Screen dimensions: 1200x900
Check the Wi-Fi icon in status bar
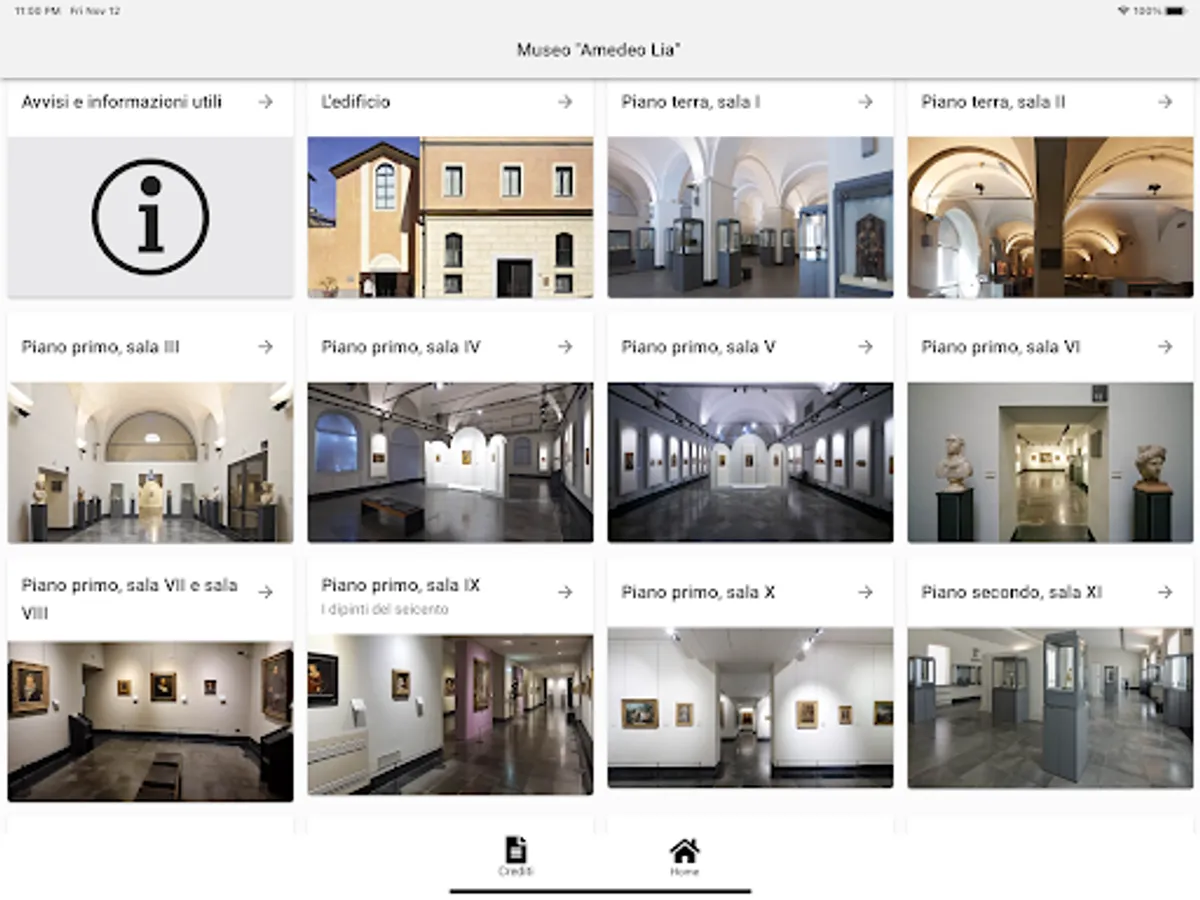point(1124,11)
